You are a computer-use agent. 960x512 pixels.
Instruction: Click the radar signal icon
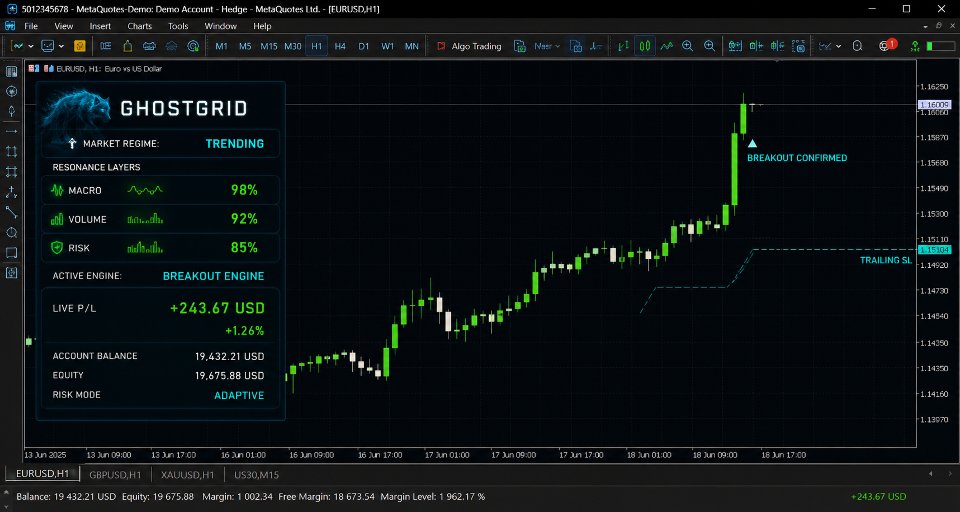[x=193, y=46]
